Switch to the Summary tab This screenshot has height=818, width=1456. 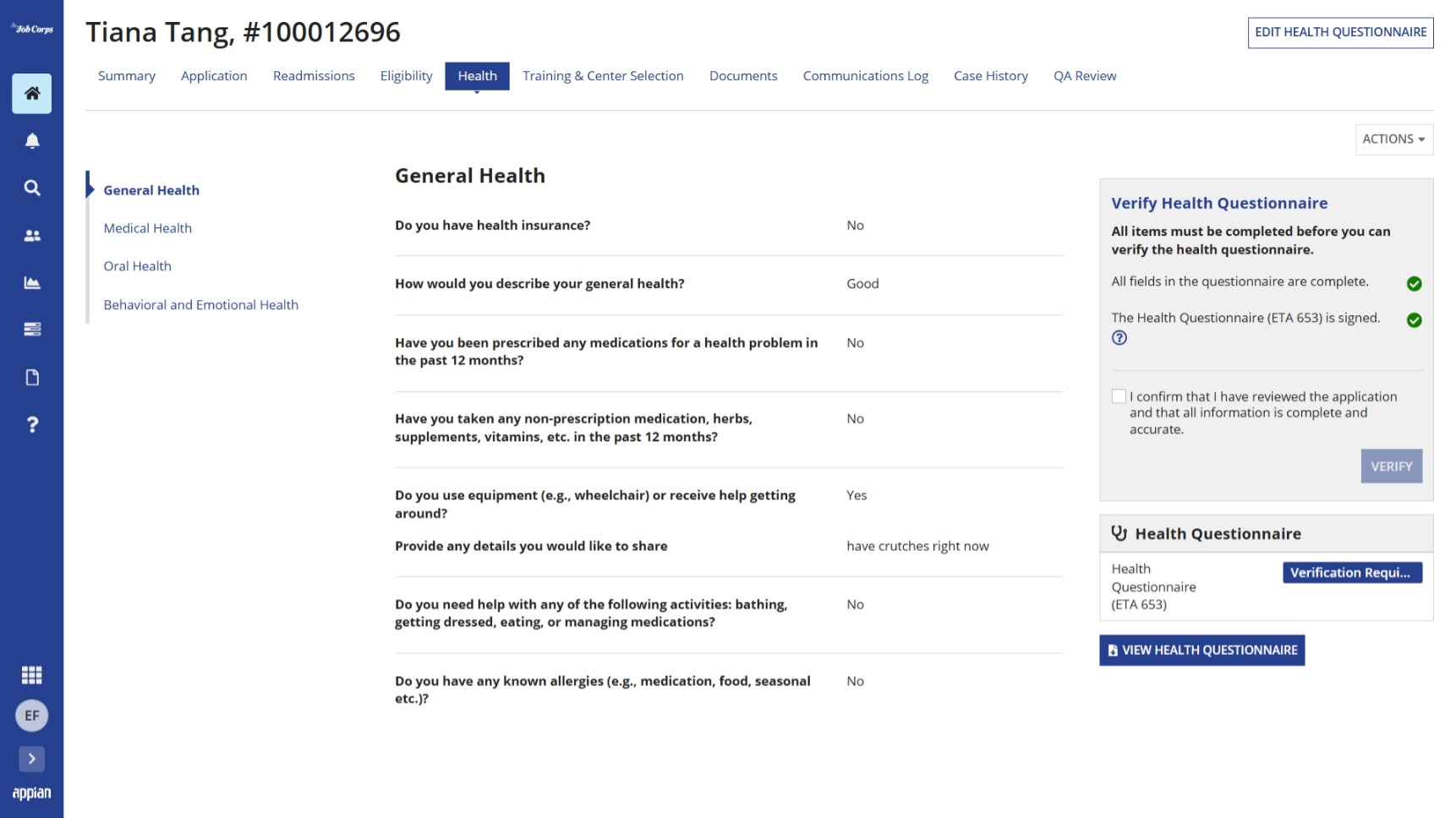pos(127,76)
